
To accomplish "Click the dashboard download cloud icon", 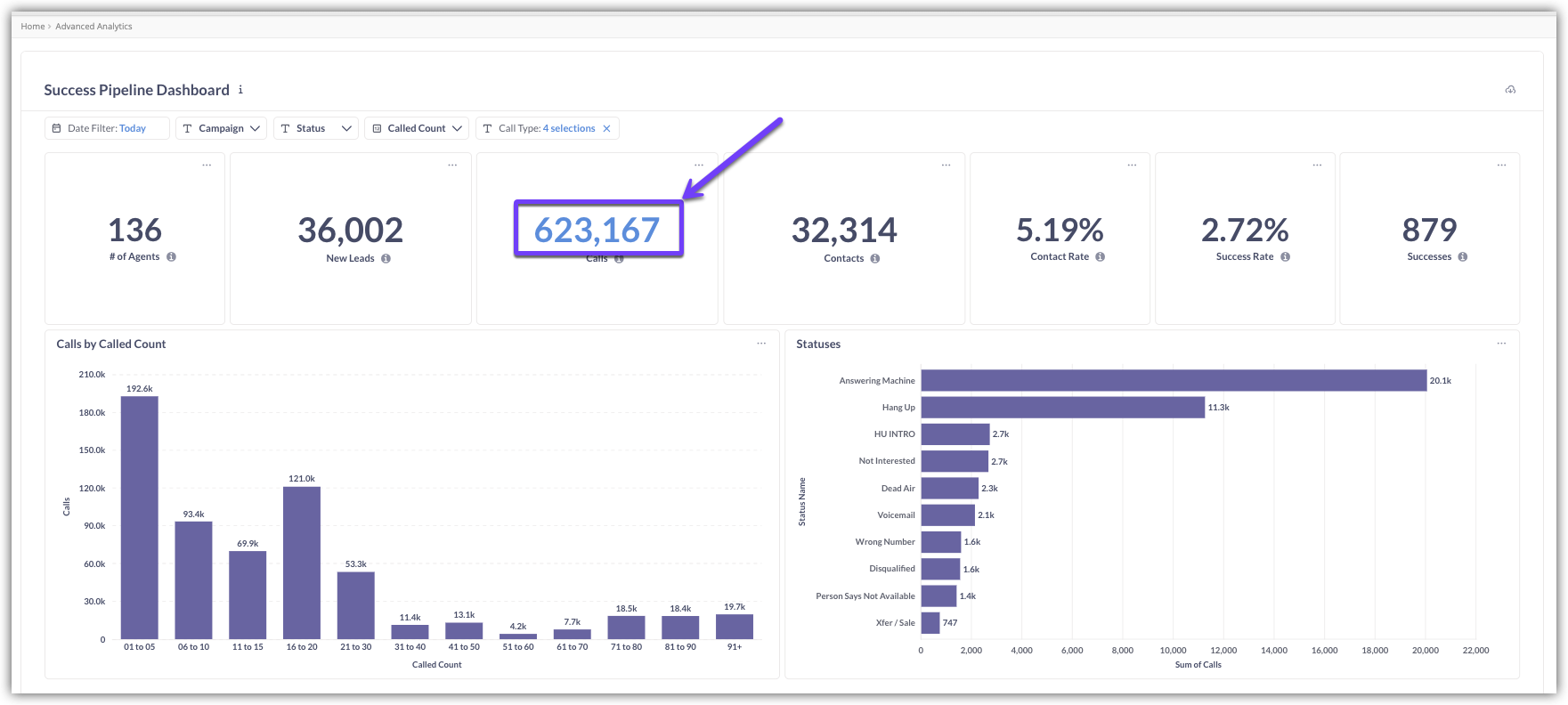I will point(1510,90).
